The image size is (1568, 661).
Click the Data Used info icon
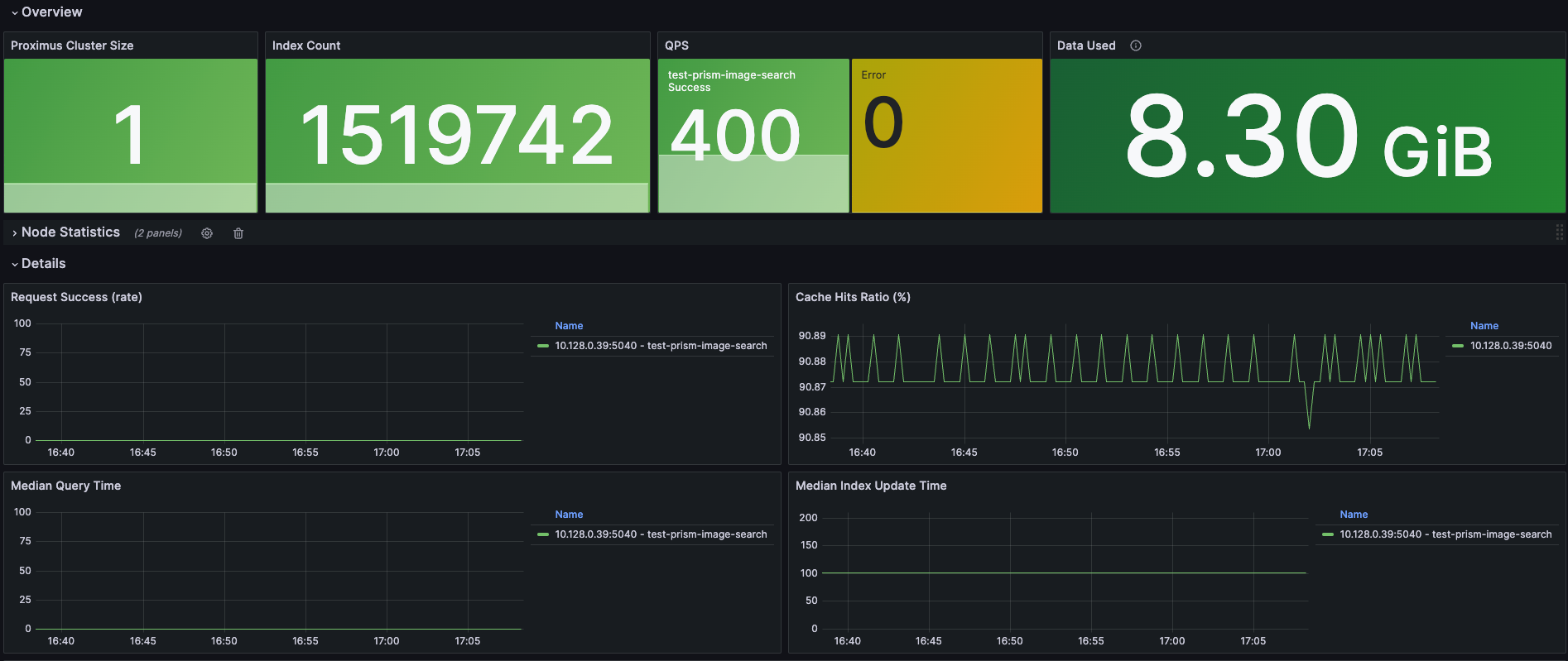(x=1136, y=46)
